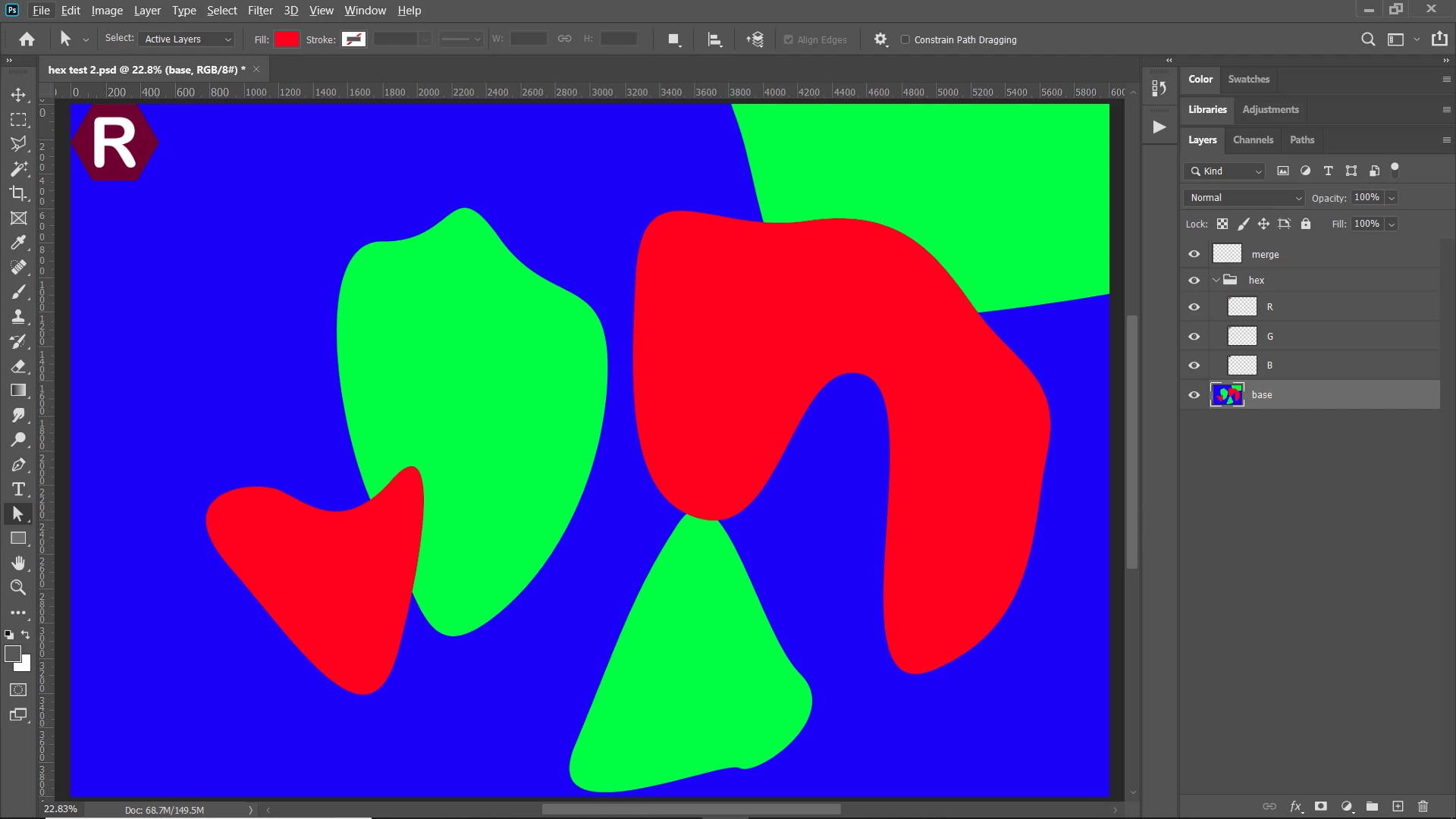Open the Active Layers select dropdown
1456x819 pixels.
(187, 39)
